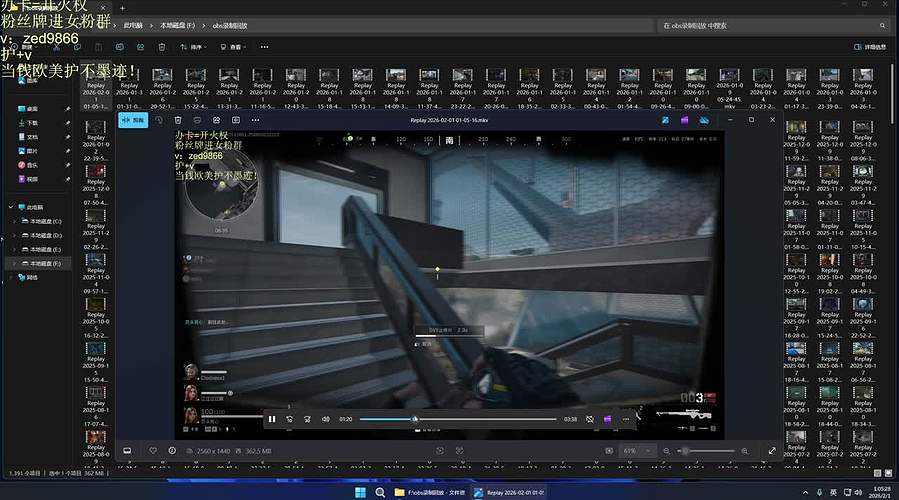Switch to the File Explorer taskbar button
This screenshot has width=899, height=500.
pyautogui.click(x=430, y=492)
